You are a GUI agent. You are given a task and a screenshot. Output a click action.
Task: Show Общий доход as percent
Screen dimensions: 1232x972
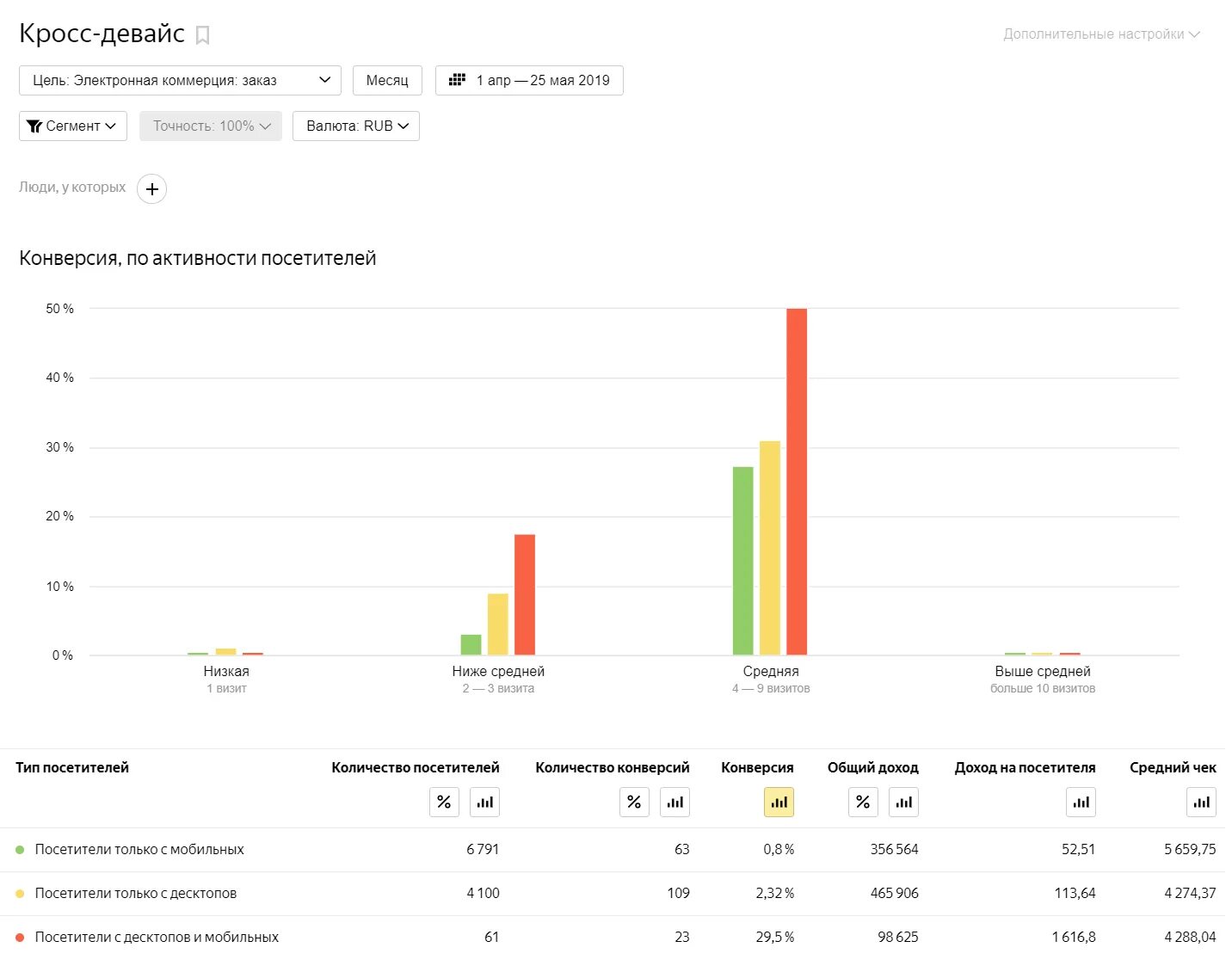[863, 802]
